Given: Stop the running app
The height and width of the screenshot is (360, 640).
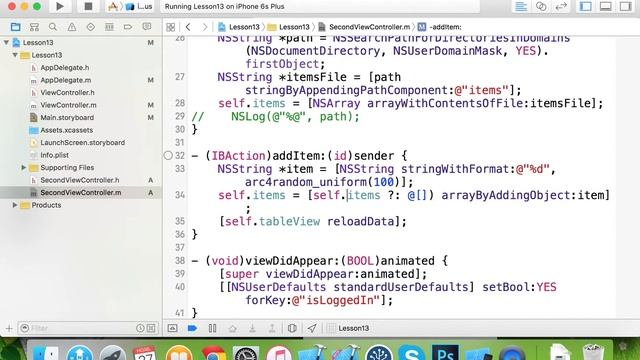Looking at the screenshot, I should pos(88,6).
